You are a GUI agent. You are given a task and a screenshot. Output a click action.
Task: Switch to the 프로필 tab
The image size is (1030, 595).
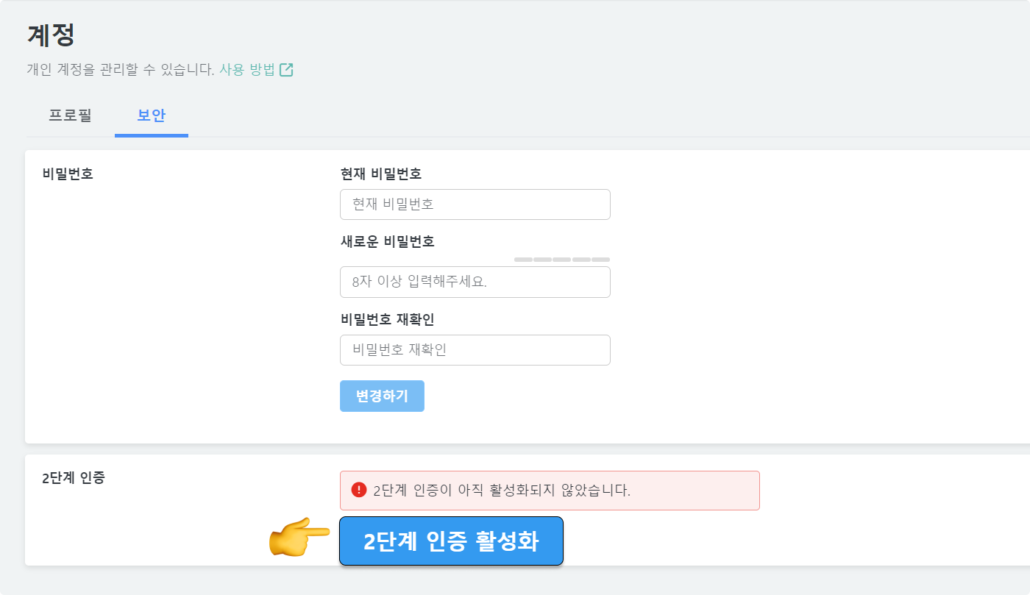point(70,115)
